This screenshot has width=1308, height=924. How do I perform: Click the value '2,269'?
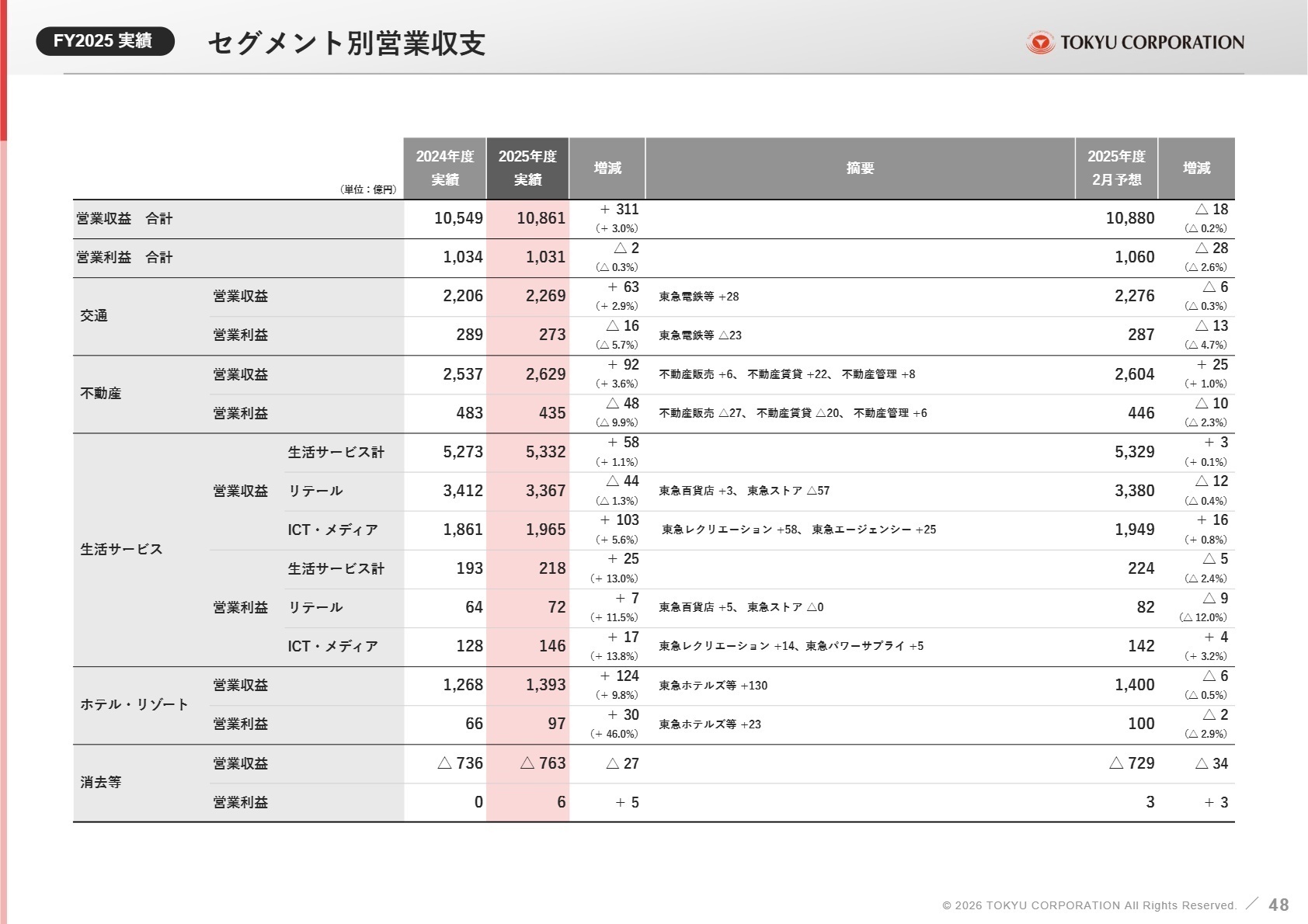(x=545, y=296)
